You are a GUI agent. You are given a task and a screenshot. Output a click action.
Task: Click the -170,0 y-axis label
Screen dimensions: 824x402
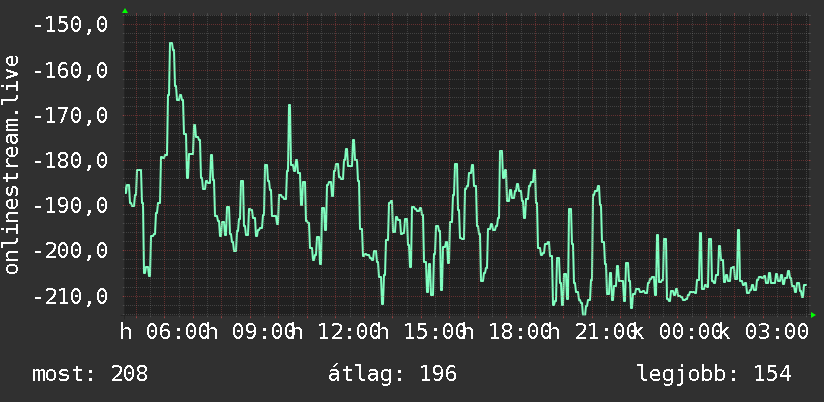[70, 115]
